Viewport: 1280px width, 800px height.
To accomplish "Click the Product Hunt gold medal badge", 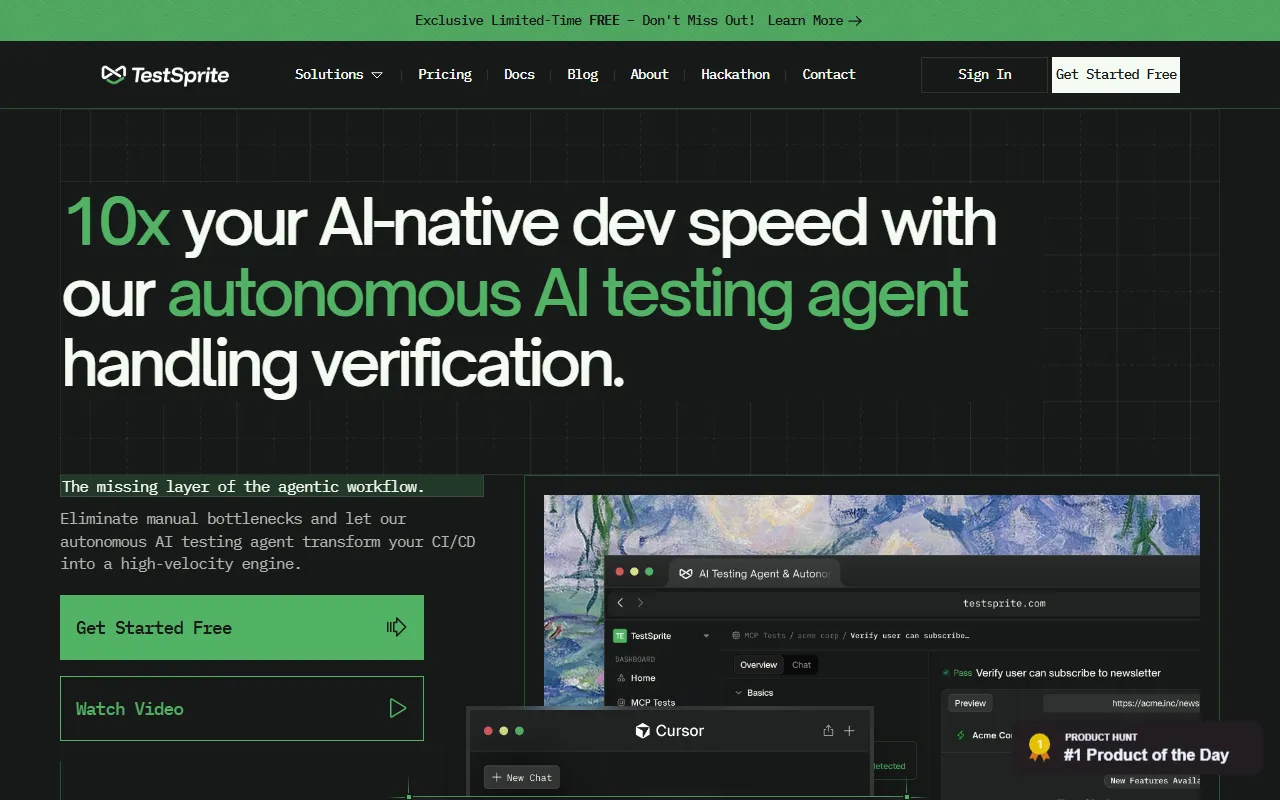I will pos(1040,746).
